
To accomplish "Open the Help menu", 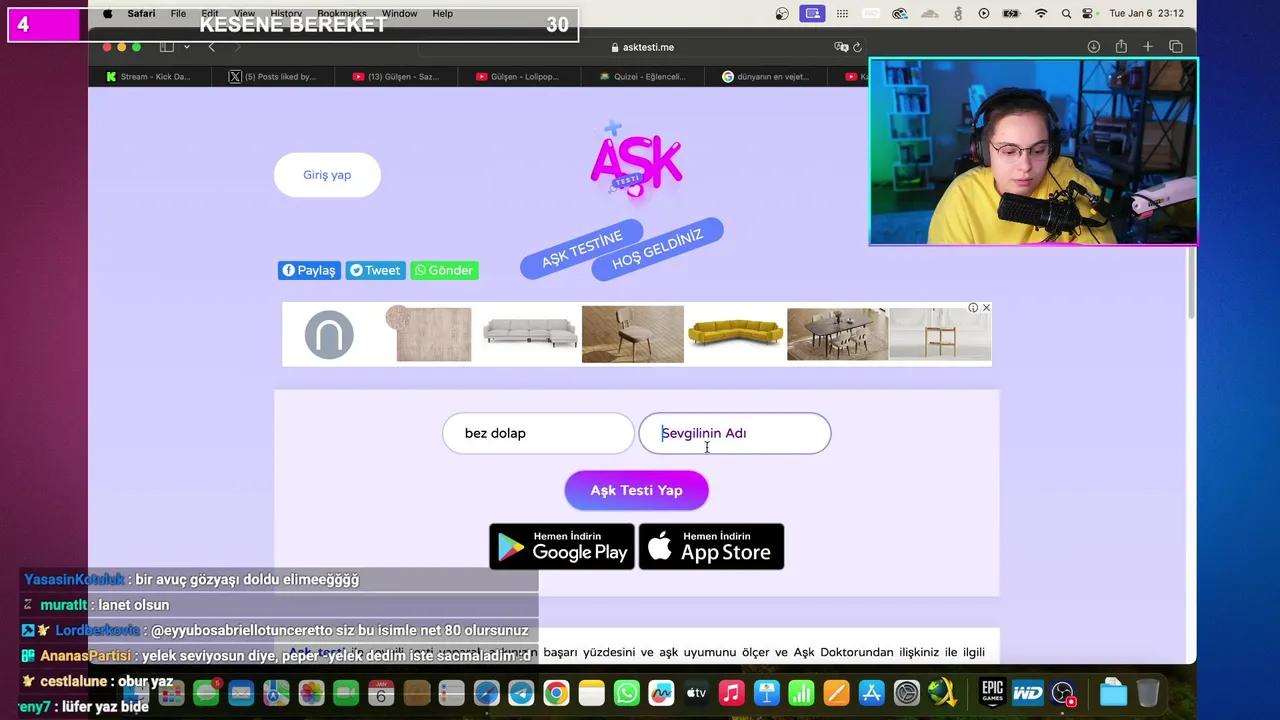I will pyautogui.click(x=442, y=13).
